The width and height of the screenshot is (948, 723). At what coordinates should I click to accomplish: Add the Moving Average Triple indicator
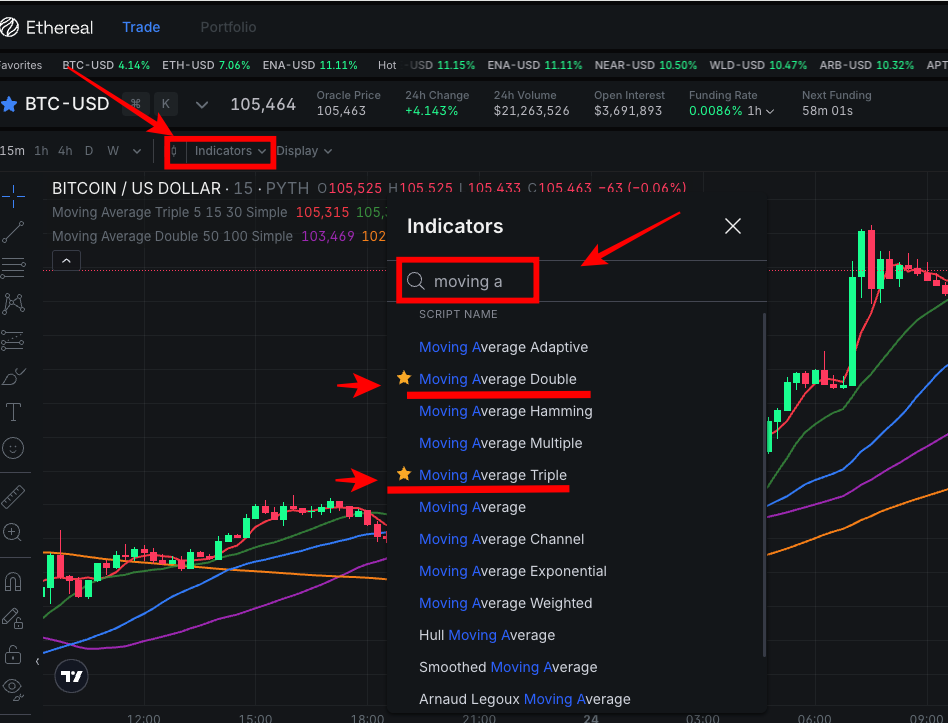pyautogui.click(x=493, y=475)
